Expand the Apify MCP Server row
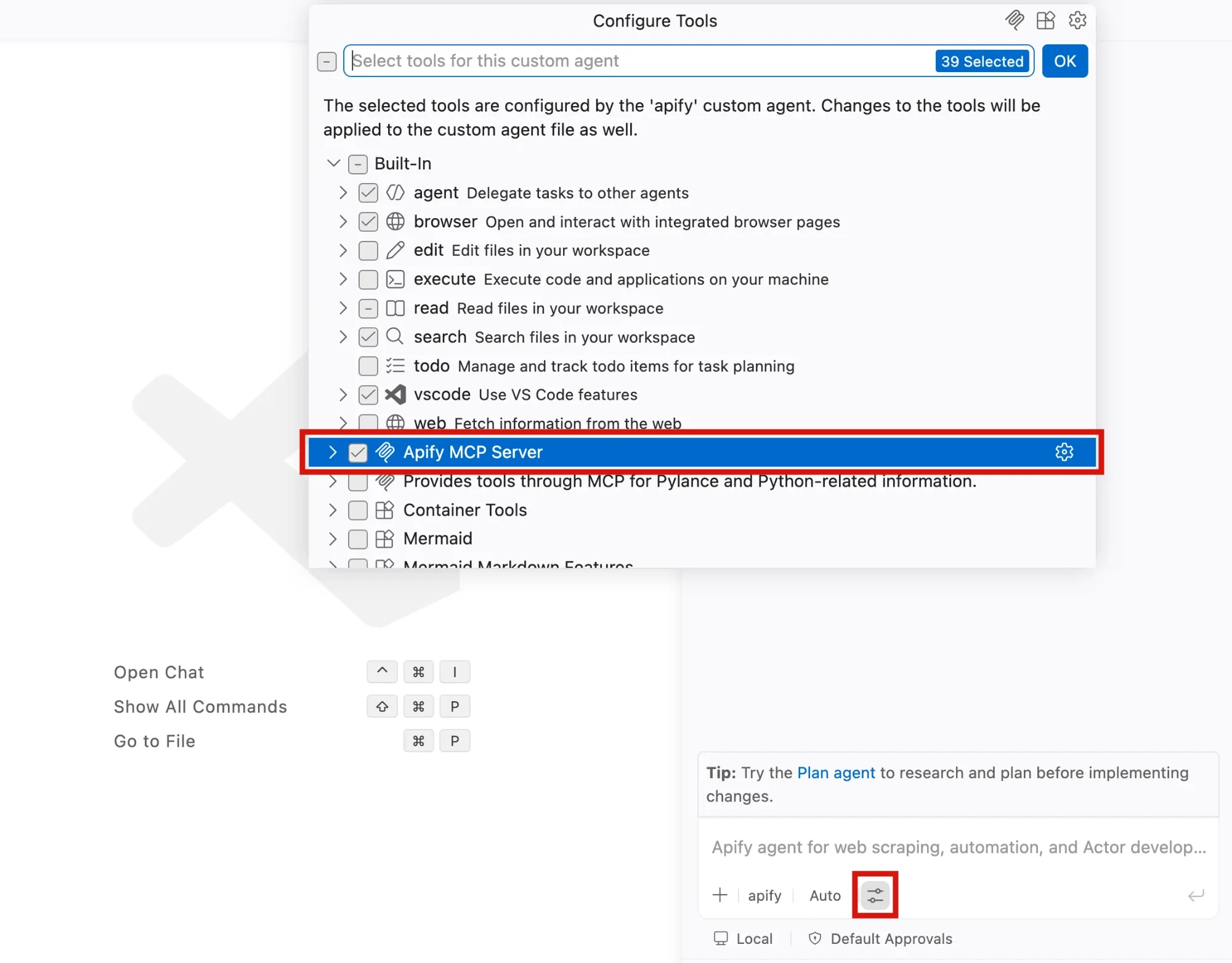Image resolution: width=1232 pixels, height=963 pixels. pos(333,452)
